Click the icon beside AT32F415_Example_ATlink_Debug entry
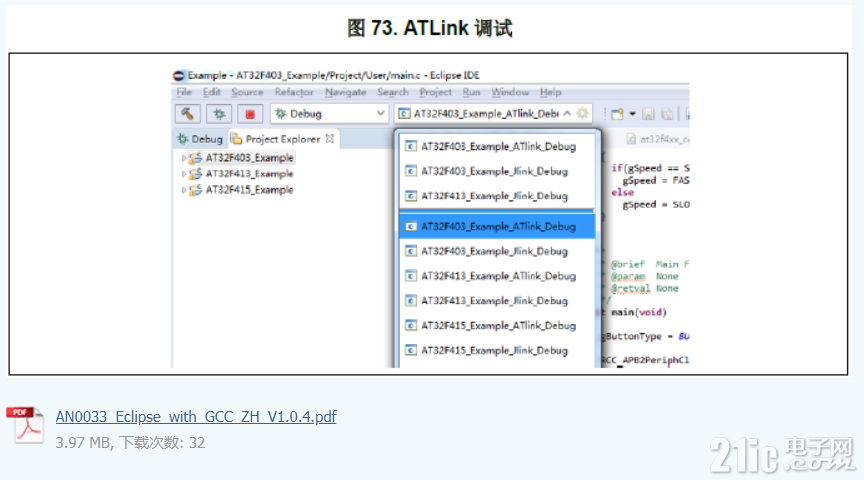Viewport: 864px width, 480px height. pos(411,325)
